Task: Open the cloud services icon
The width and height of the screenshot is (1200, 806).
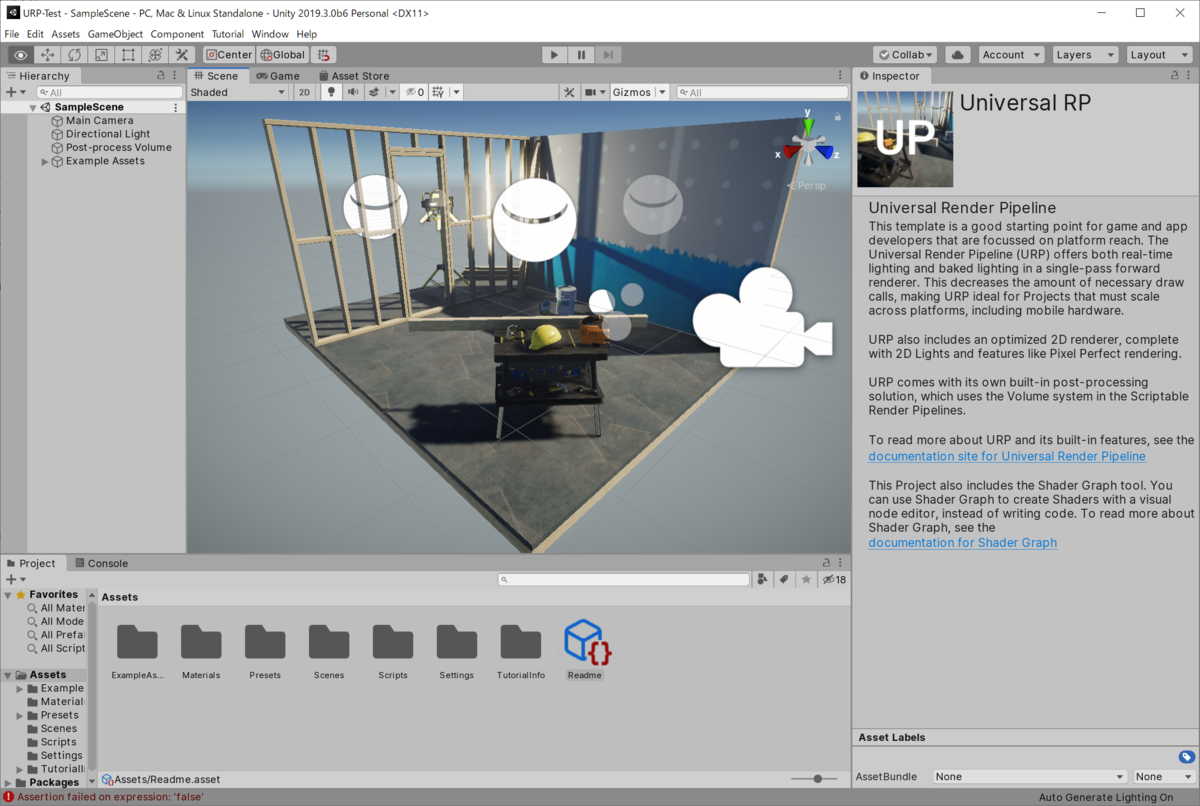Action: click(957, 55)
